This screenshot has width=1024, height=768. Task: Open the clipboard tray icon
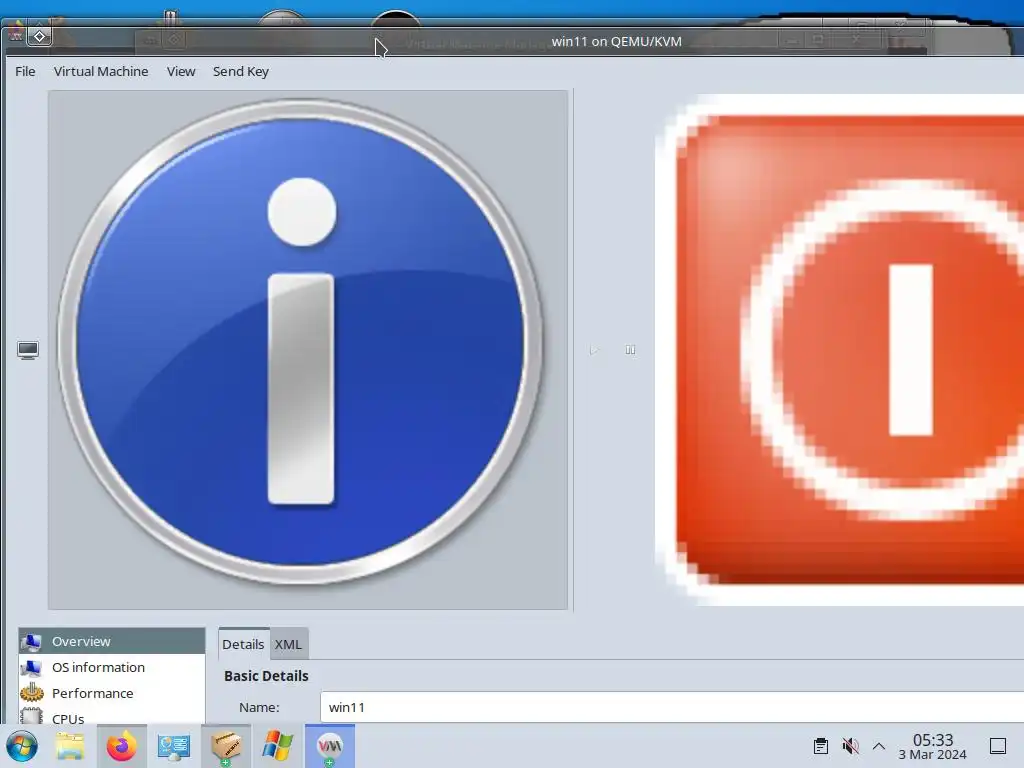820,746
